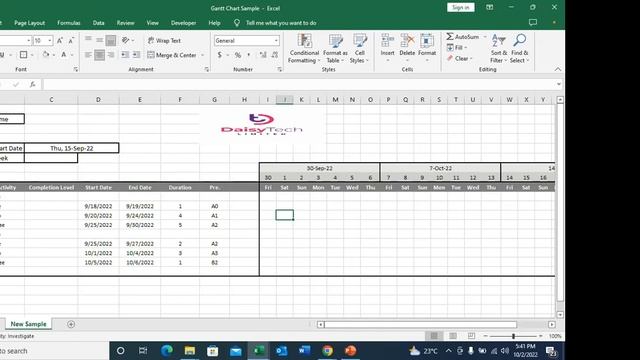
Task: Expand the formula bar
Action: click(559, 84)
